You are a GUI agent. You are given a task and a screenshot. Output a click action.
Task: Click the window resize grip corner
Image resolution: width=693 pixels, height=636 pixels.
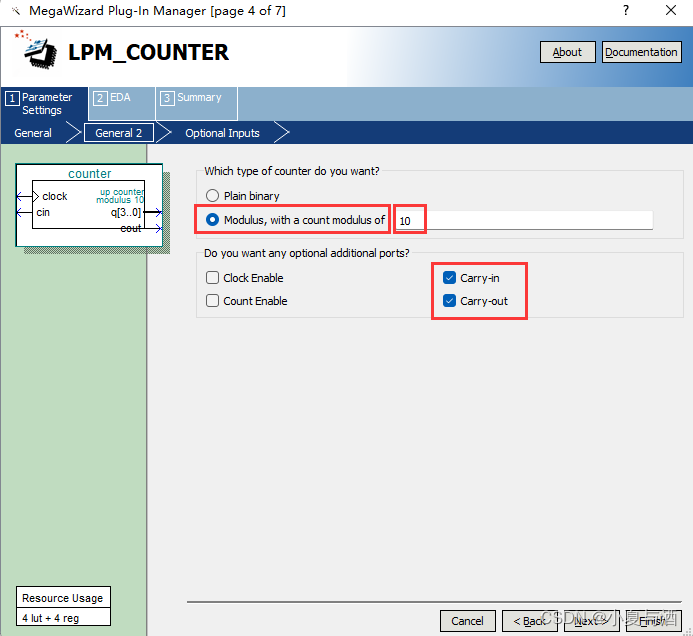[688, 631]
